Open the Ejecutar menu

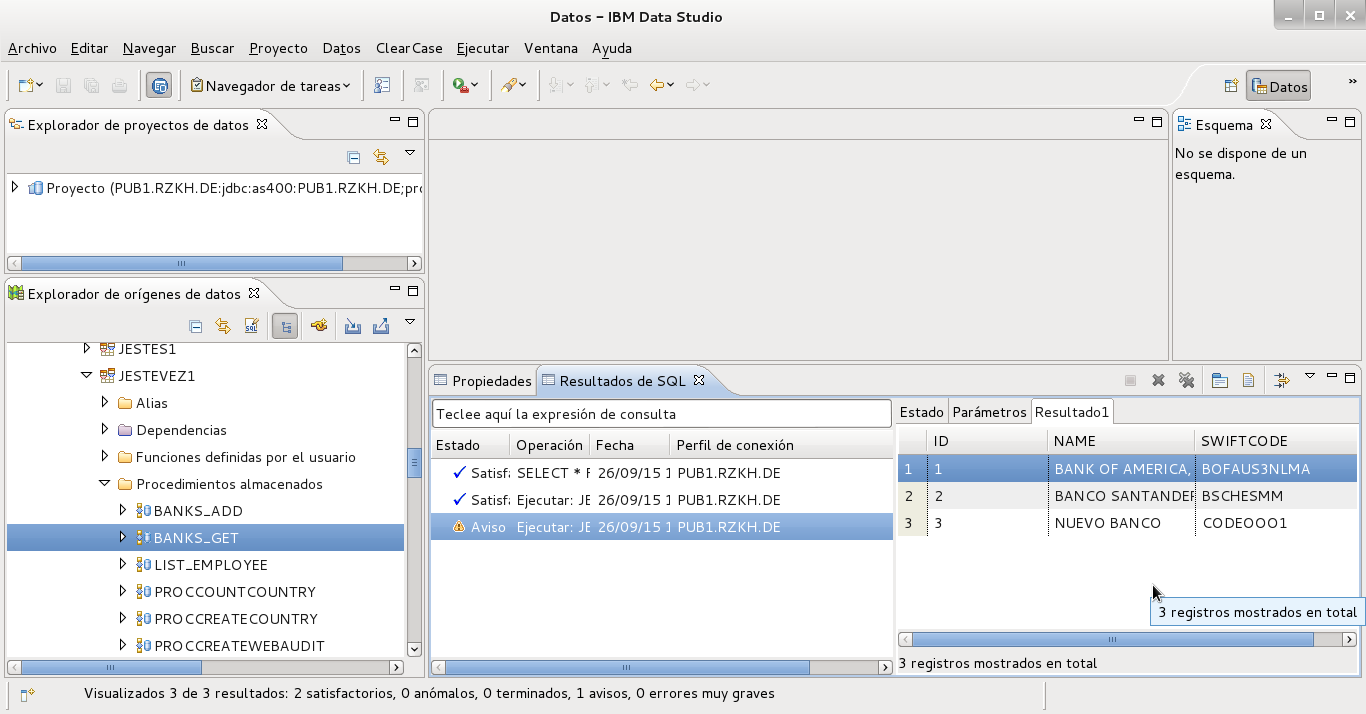click(x=483, y=48)
